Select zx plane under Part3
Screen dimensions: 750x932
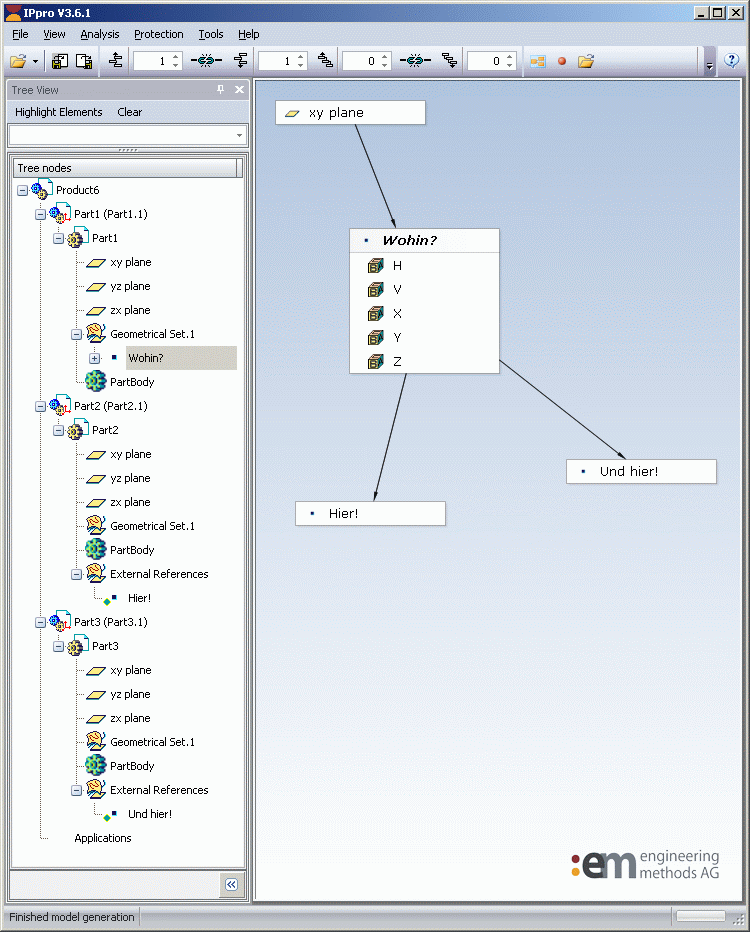point(130,718)
